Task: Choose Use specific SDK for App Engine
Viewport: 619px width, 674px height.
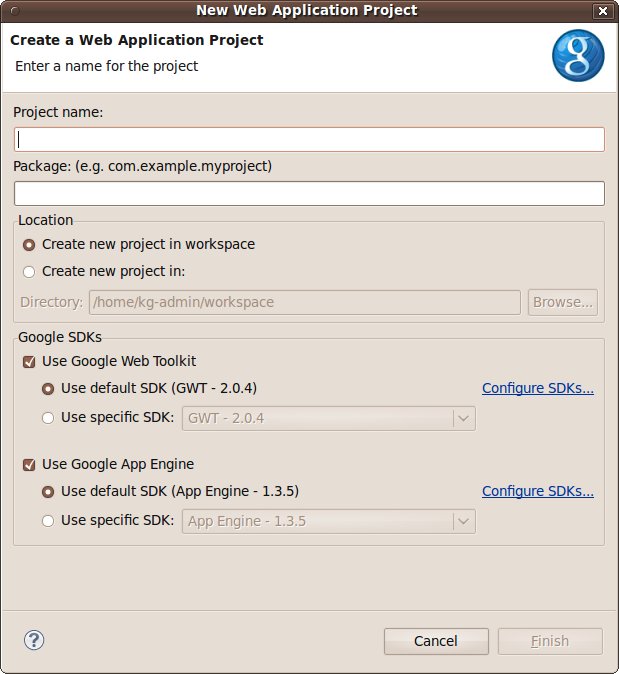Action: click(x=48, y=521)
